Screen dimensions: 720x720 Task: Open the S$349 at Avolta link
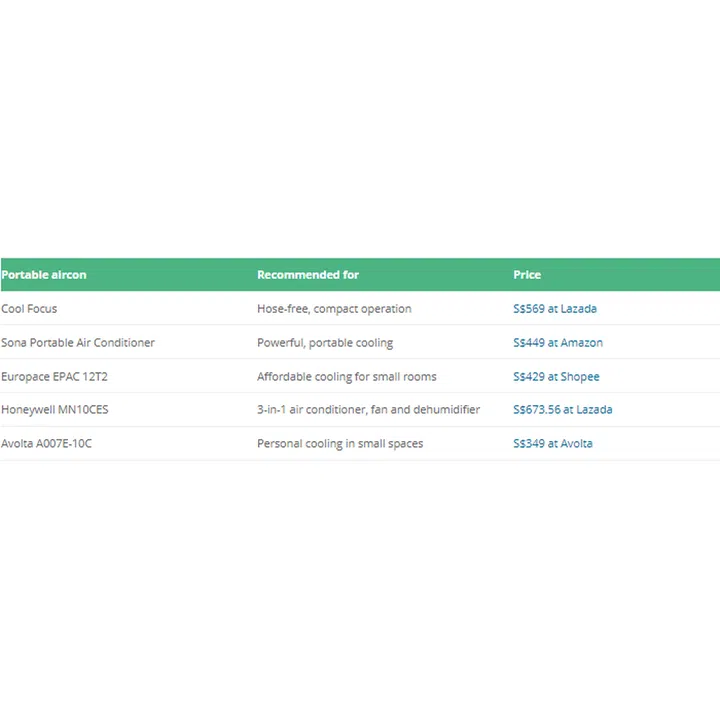[x=552, y=444]
